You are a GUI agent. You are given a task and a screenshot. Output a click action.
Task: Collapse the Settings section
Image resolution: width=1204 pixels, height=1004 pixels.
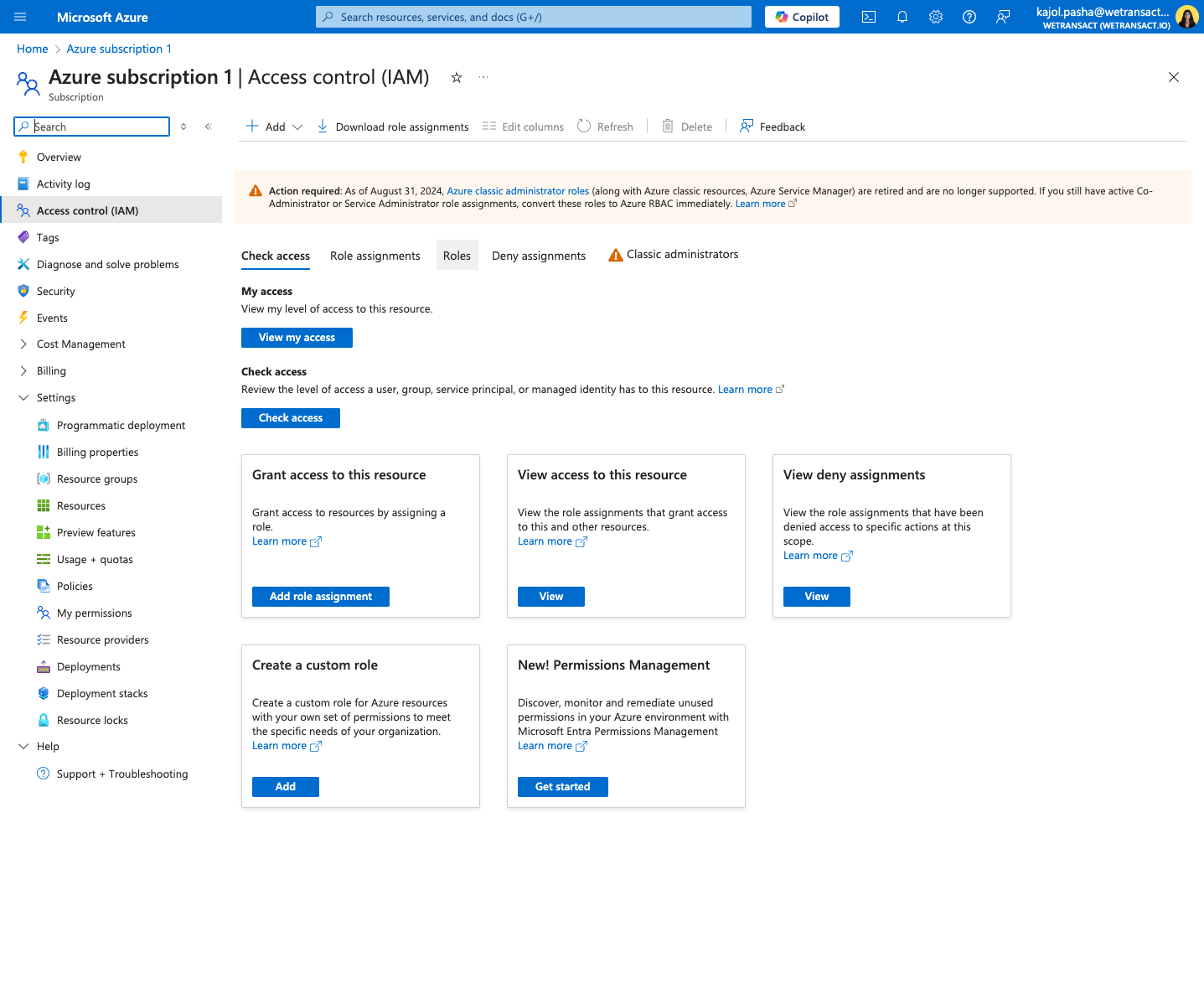tap(23, 397)
